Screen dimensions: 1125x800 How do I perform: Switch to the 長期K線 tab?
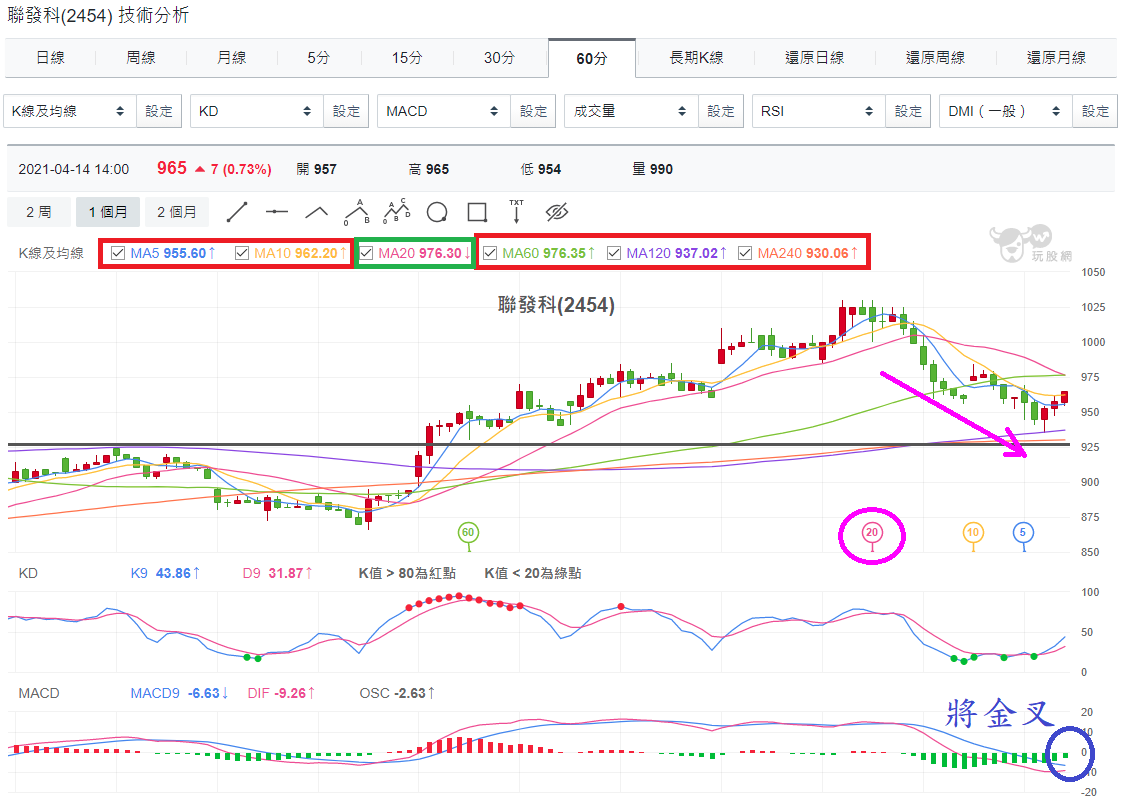pyautogui.click(x=696, y=58)
